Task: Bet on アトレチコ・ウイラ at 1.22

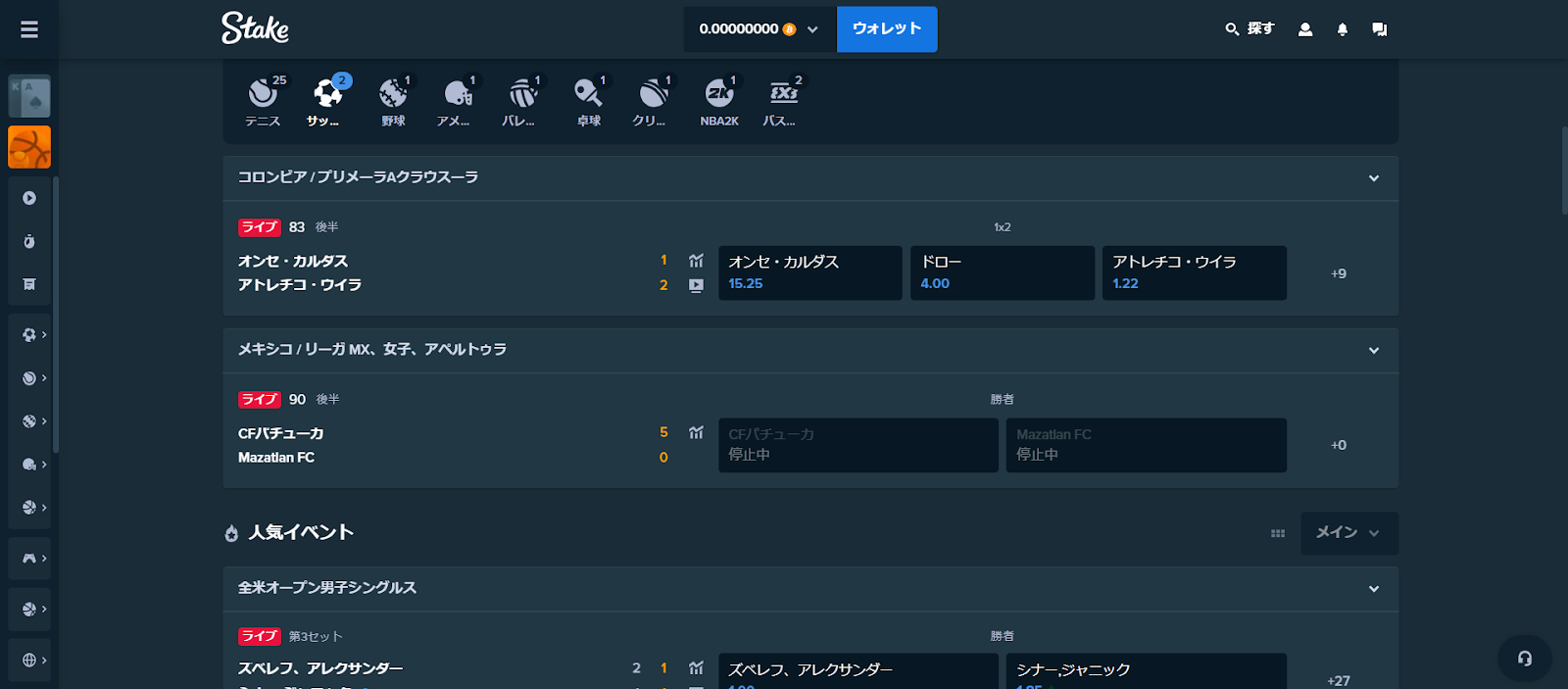Action: pos(1195,272)
